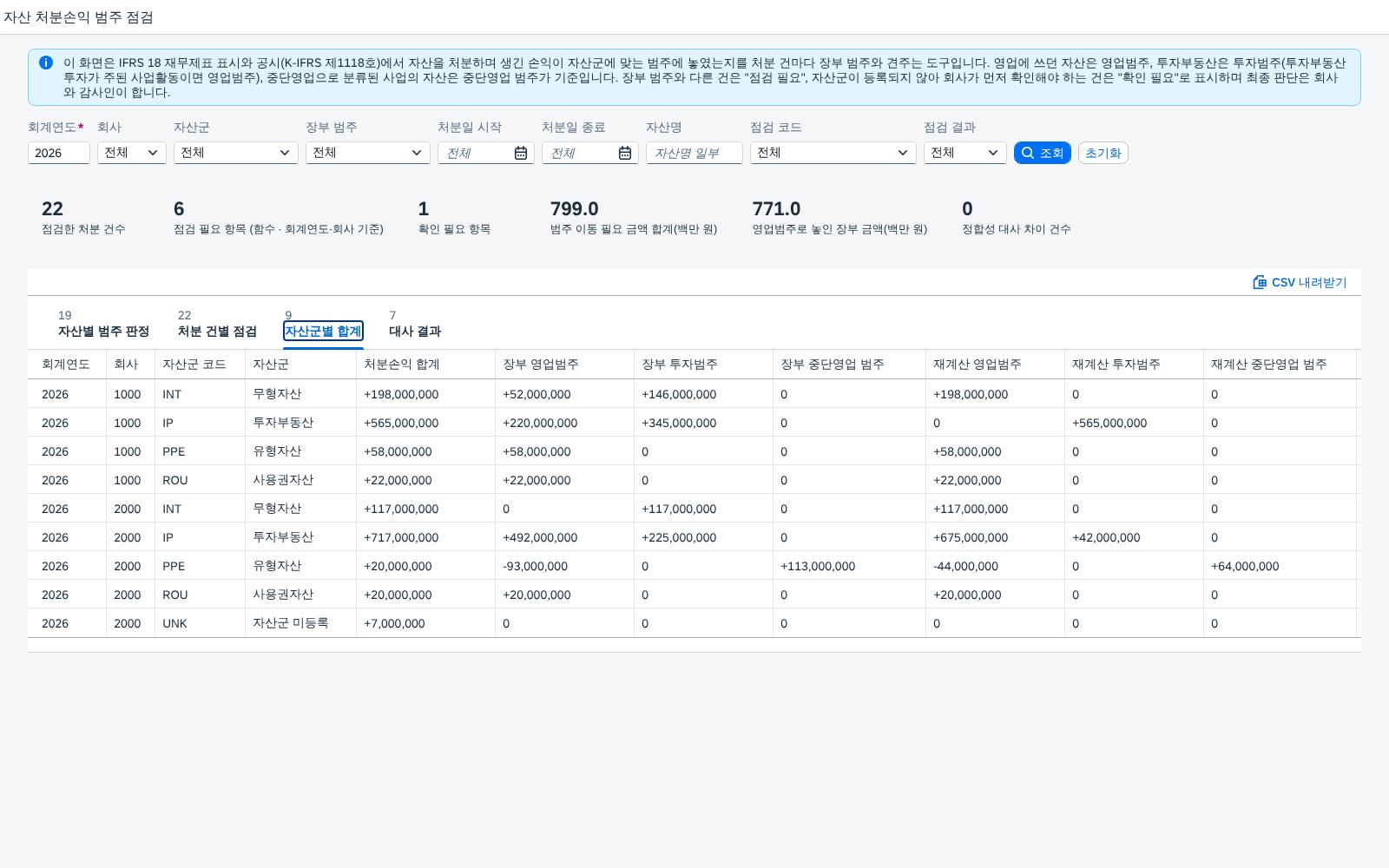Open the 대사 결과 tab
1389x868 pixels.
pyautogui.click(x=415, y=324)
